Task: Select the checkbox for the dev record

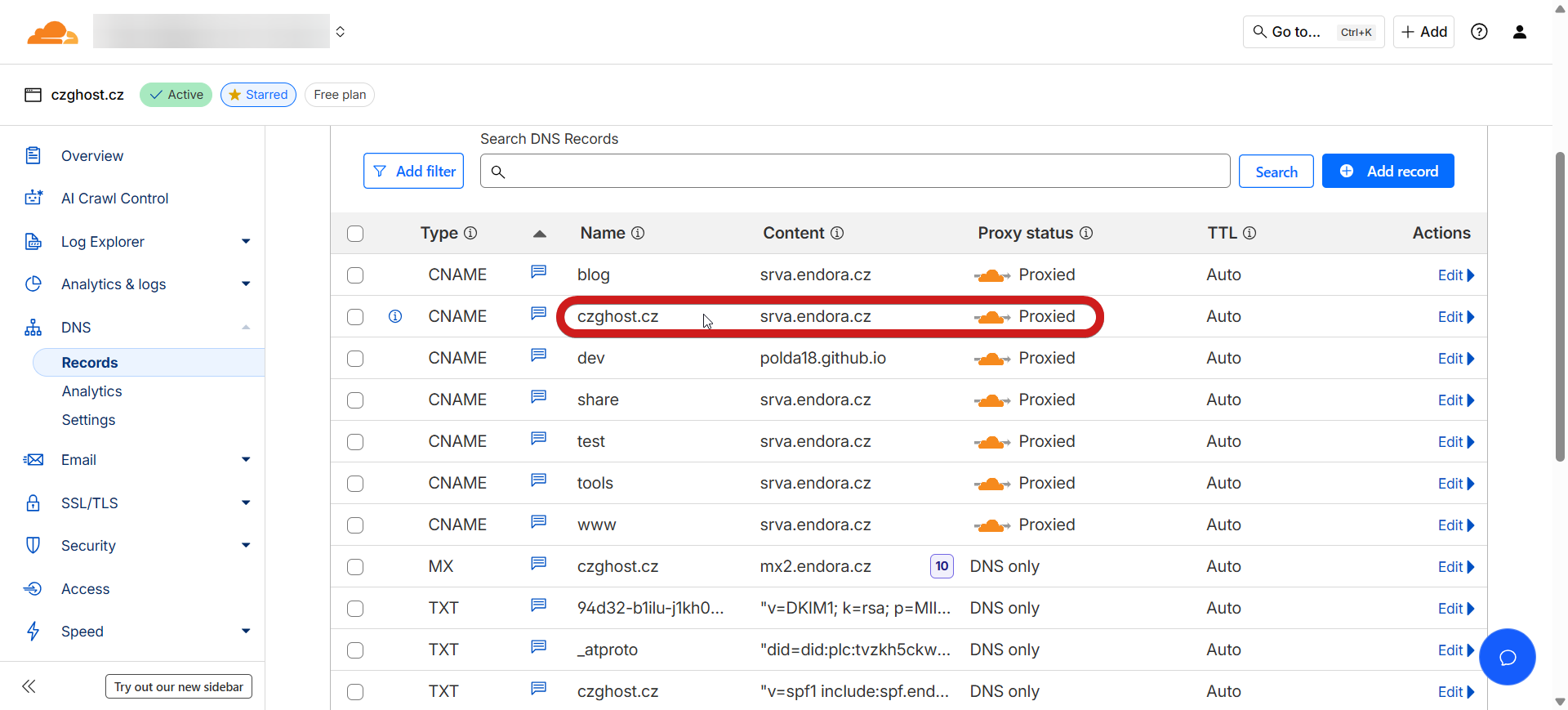Action: tap(355, 359)
